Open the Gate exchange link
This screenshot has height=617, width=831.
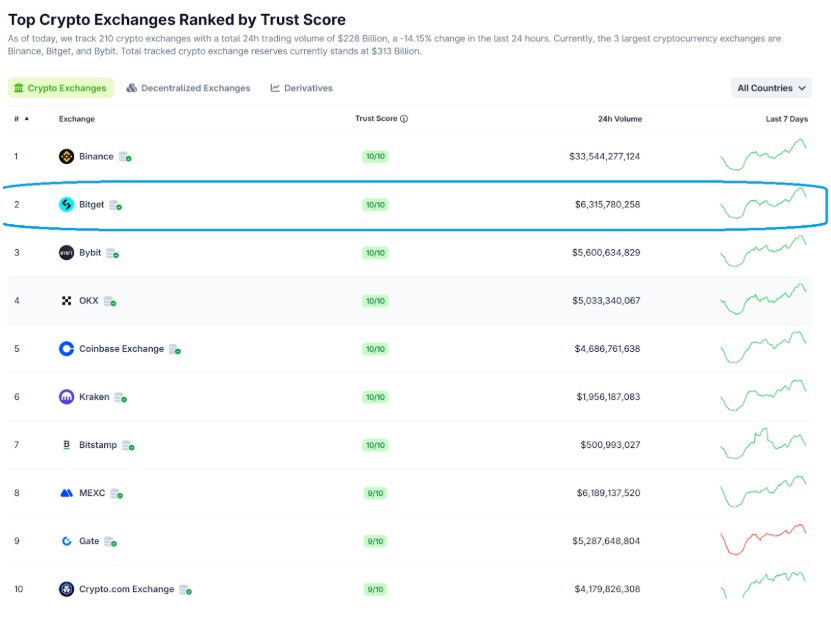click(x=89, y=541)
